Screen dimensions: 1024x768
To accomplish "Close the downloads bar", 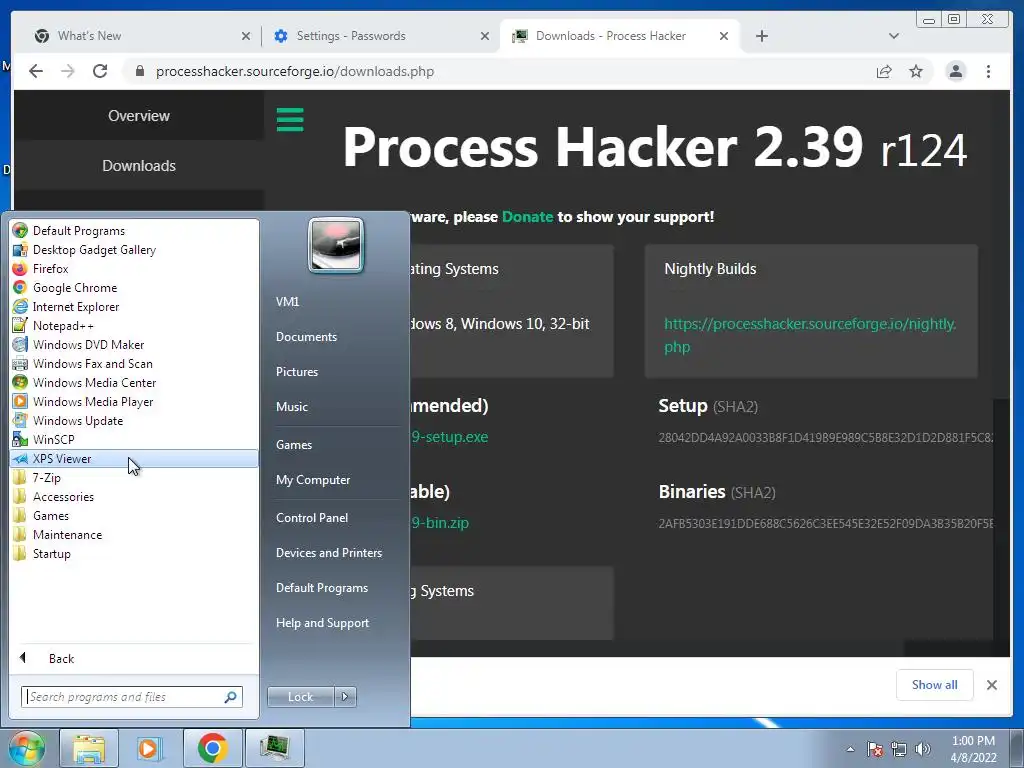I will point(991,684).
